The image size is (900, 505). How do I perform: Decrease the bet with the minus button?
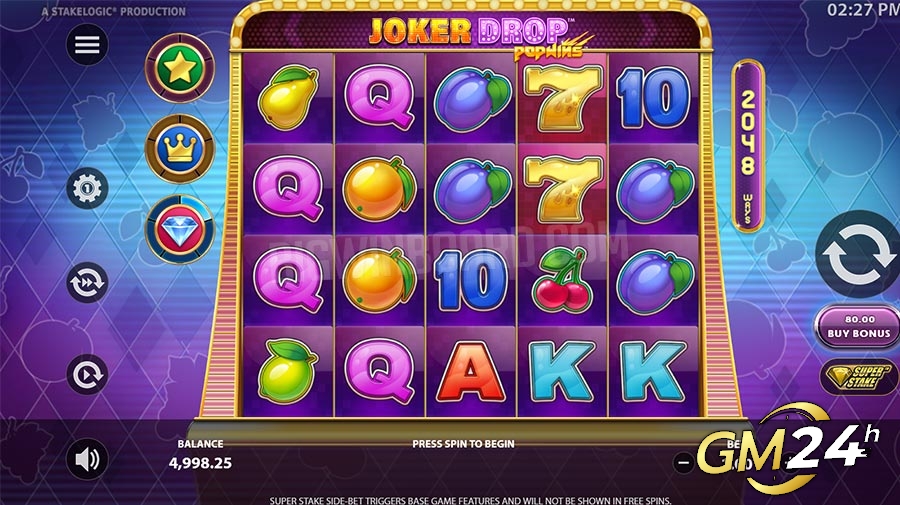point(683,462)
